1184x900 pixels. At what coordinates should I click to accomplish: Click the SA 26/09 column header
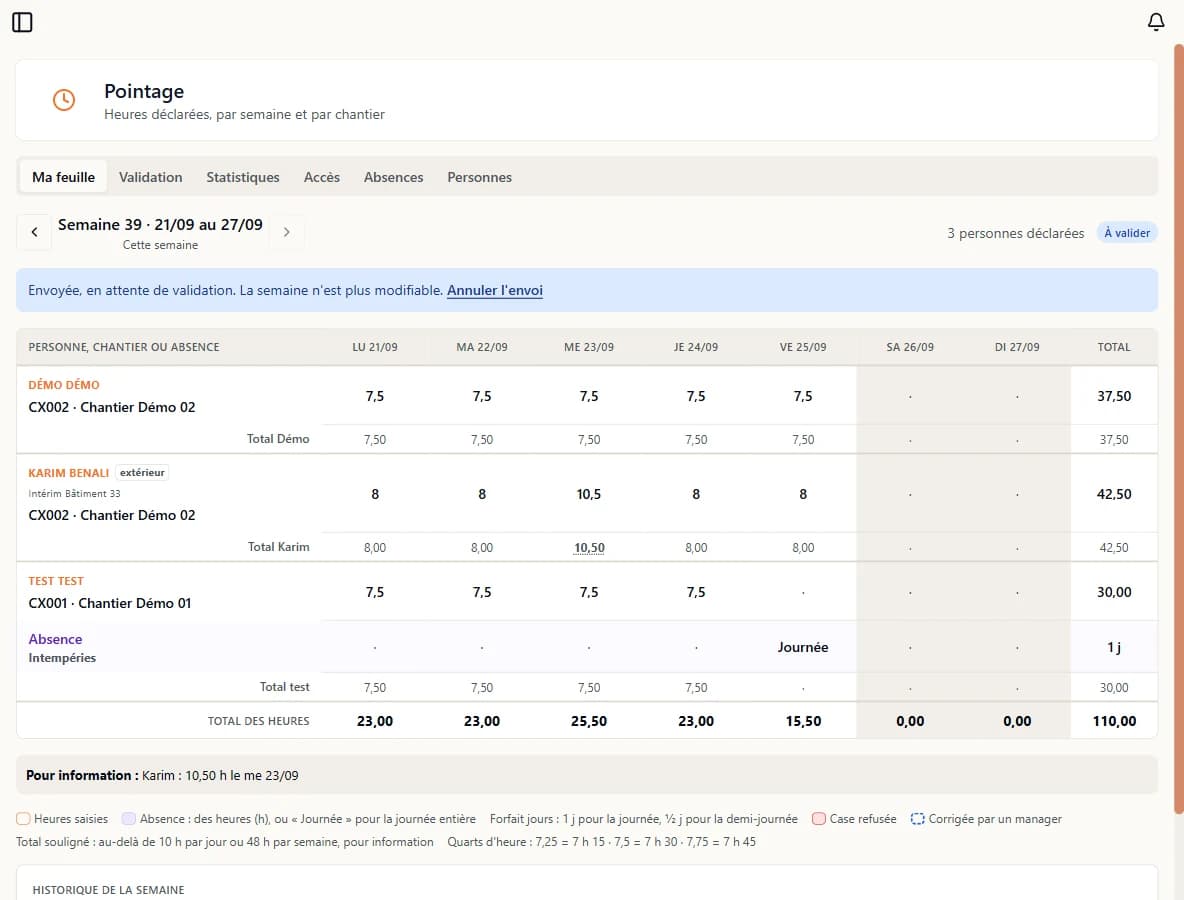[x=910, y=347]
